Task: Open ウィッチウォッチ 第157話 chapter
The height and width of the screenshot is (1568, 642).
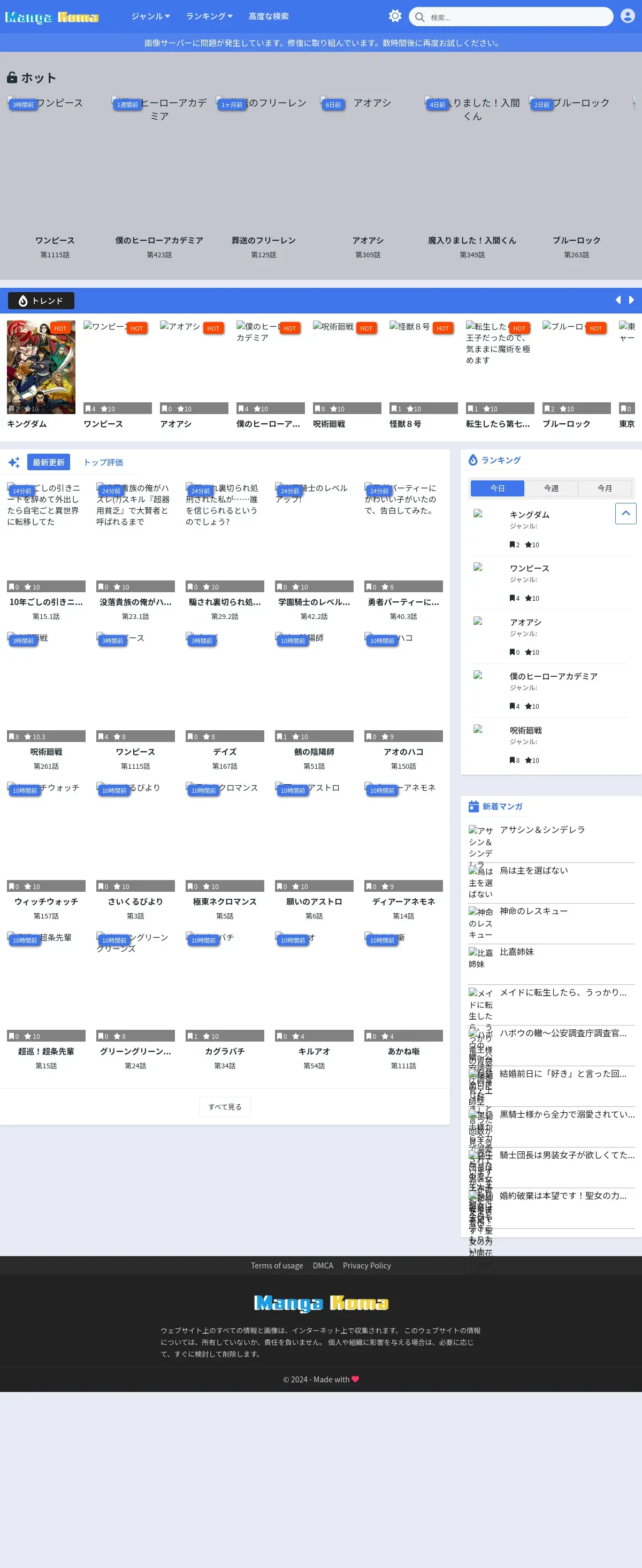Action: click(x=46, y=916)
